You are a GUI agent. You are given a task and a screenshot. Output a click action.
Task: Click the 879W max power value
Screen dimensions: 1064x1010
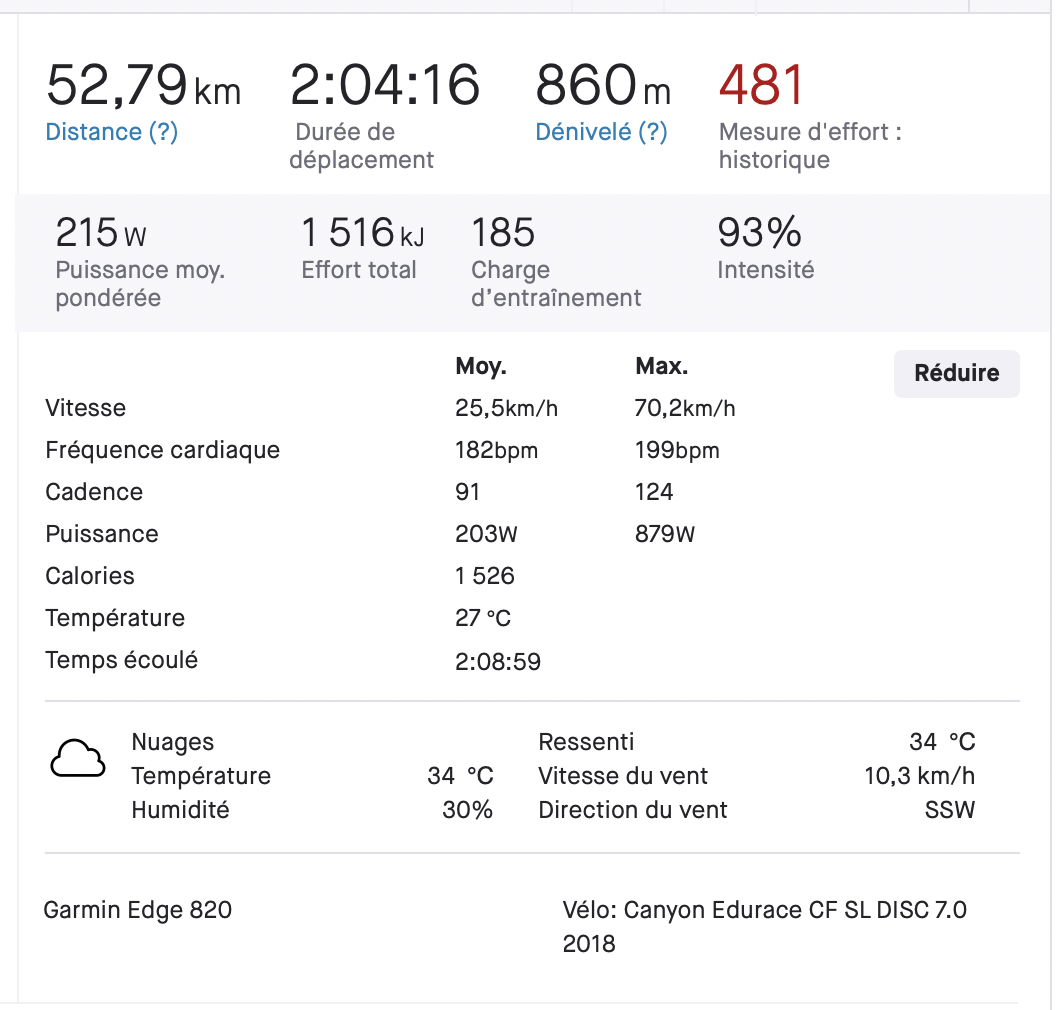pos(664,534)
